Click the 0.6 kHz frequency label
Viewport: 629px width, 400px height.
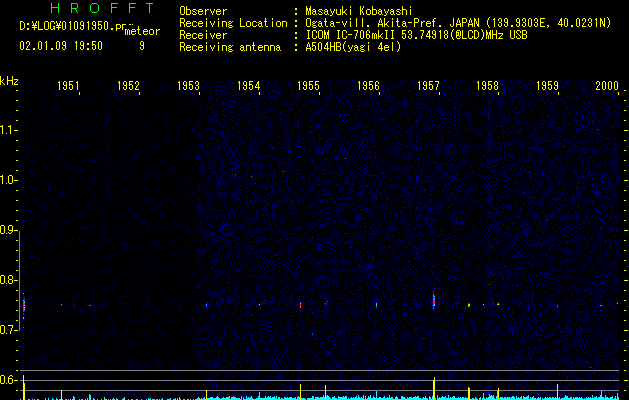[x=8, y=380]
